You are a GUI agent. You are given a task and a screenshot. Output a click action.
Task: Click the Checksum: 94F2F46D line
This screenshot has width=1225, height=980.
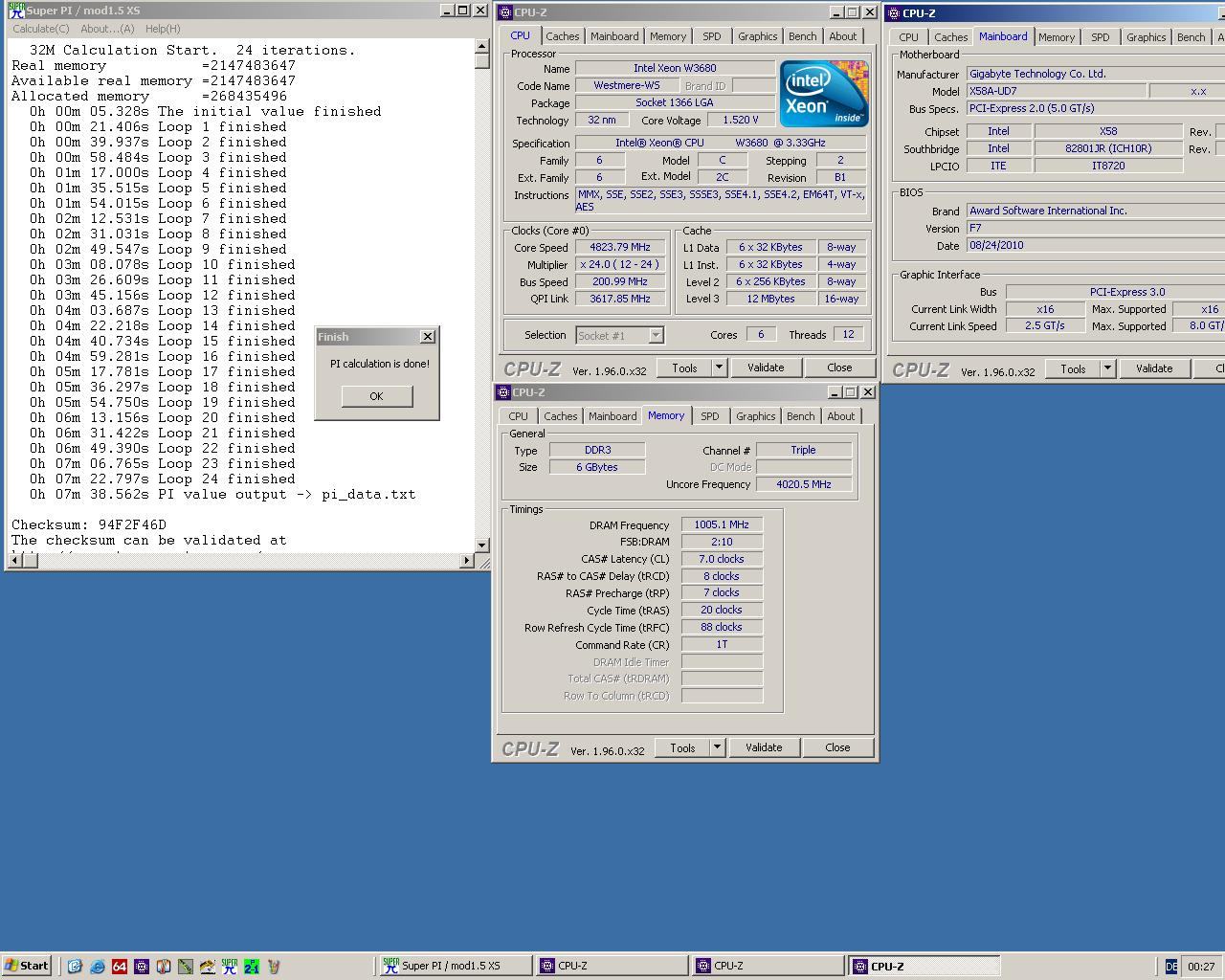pos(89,524)
